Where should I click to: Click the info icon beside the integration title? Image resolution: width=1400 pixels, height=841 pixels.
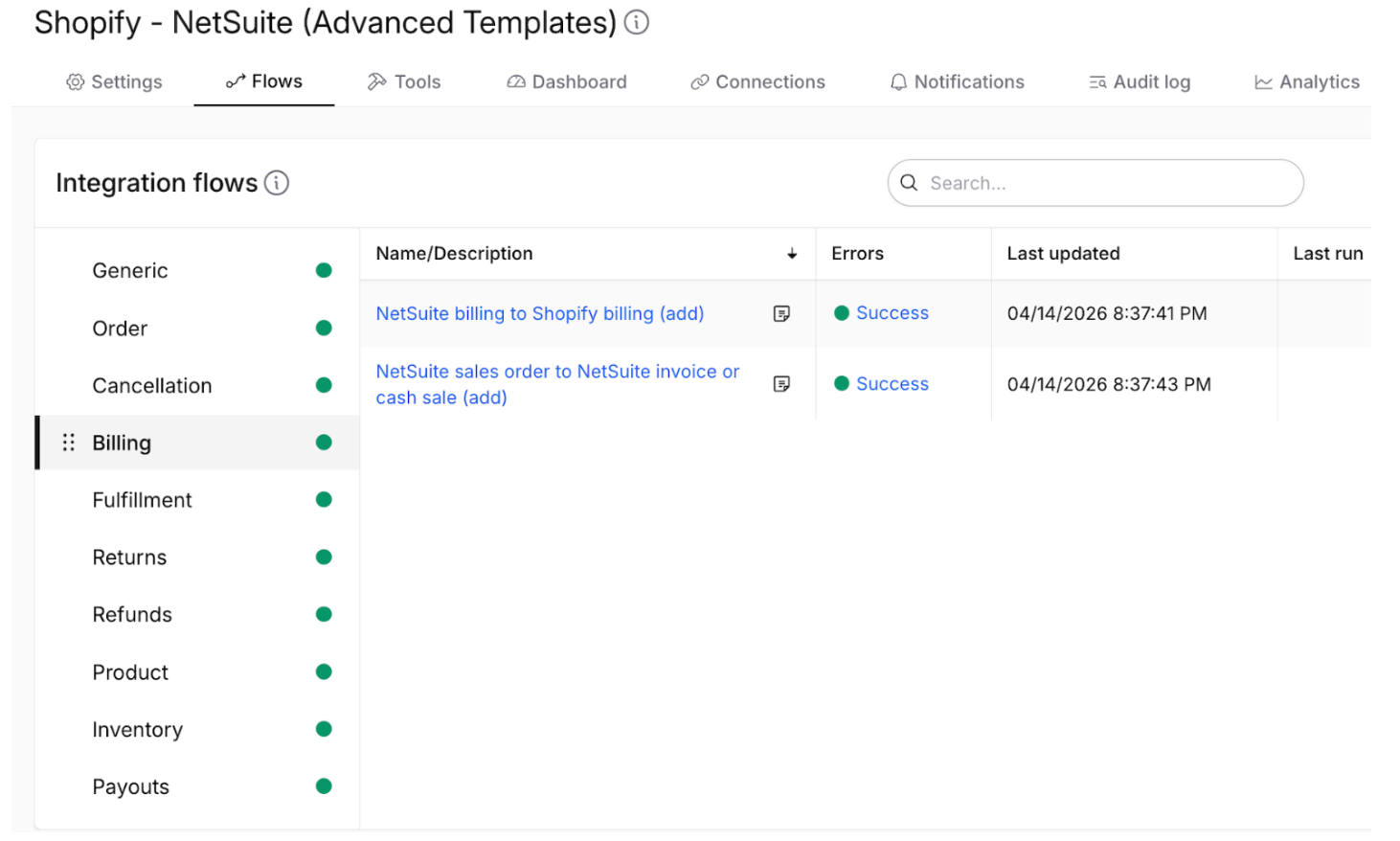click(637, 22)
